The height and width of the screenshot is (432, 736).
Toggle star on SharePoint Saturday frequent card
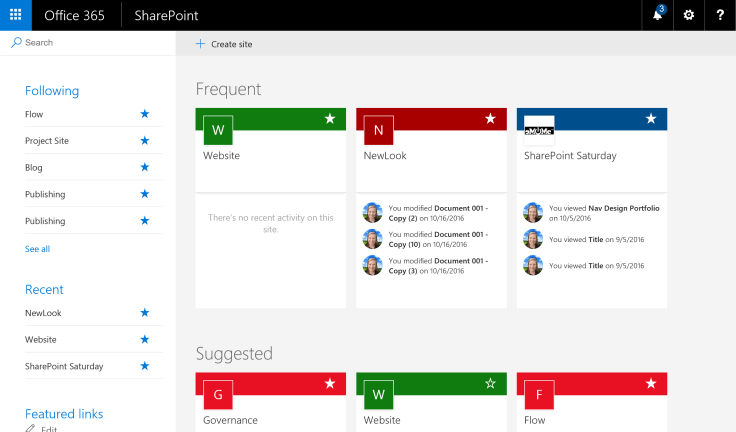coord(651,119)
